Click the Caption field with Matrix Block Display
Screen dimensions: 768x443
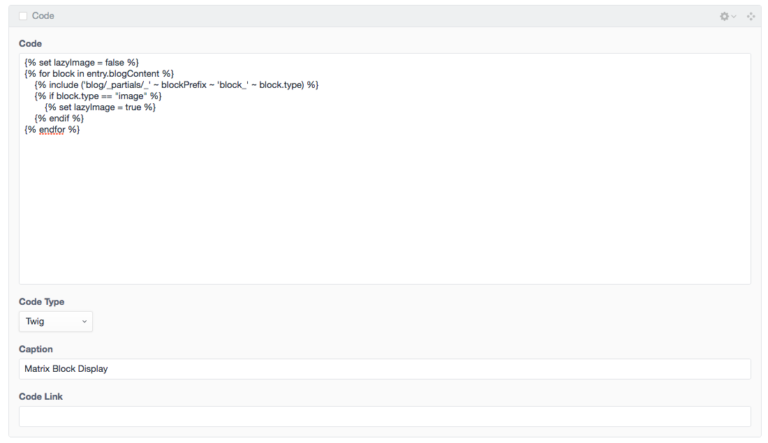pyautogui.click(x=384, y=369)
